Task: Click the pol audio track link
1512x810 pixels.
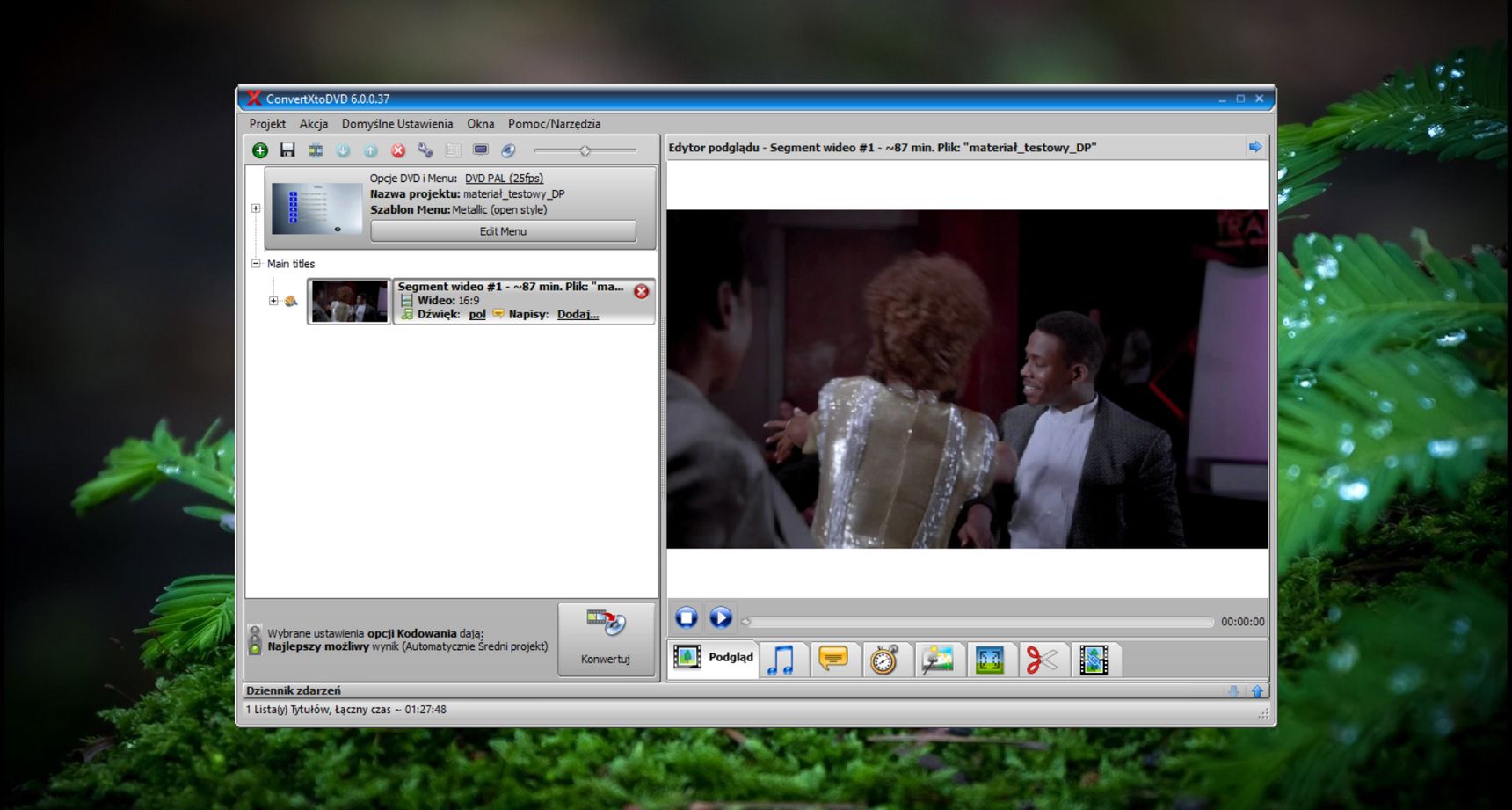Action: (x=477, y=315)
